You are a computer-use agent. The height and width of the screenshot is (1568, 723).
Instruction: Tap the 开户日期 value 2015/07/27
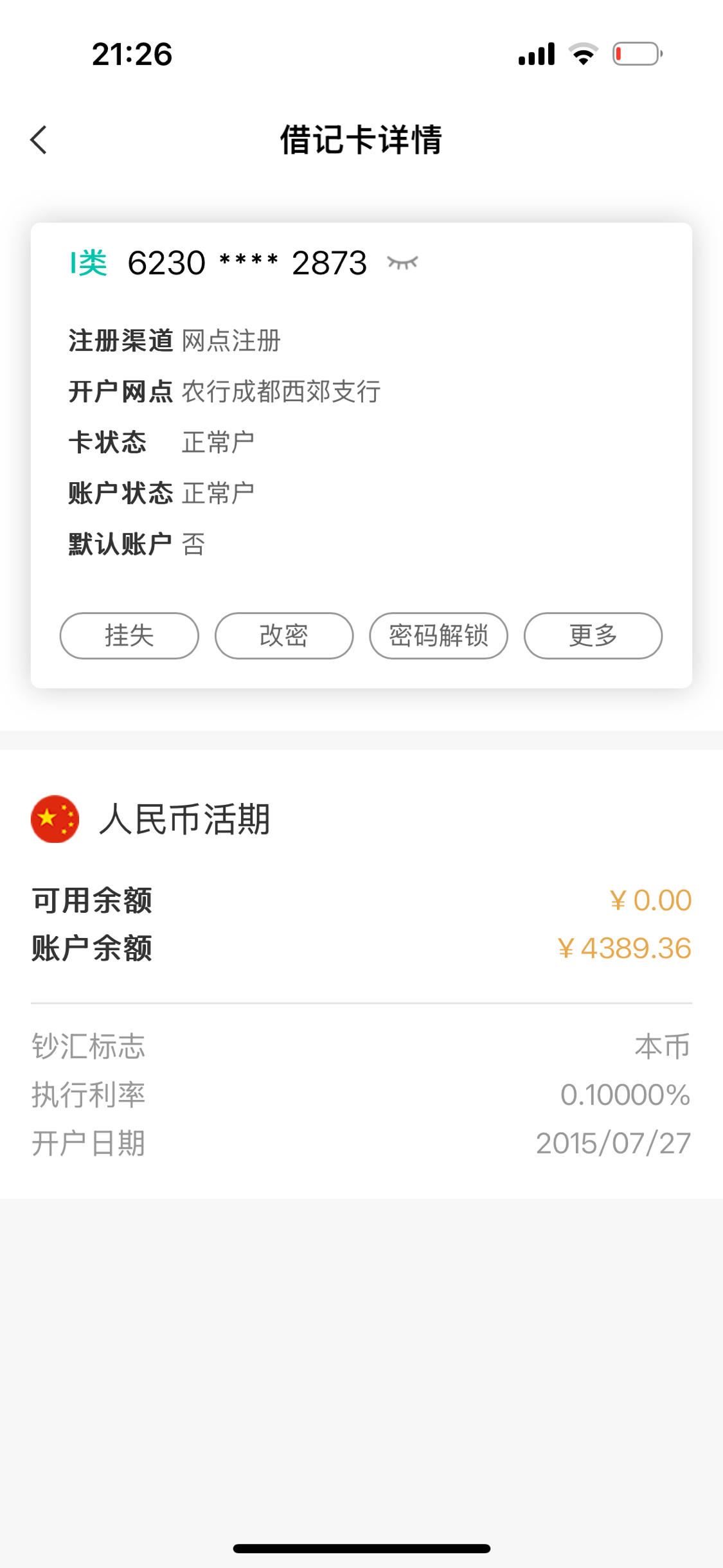(x=614, y=1143)
